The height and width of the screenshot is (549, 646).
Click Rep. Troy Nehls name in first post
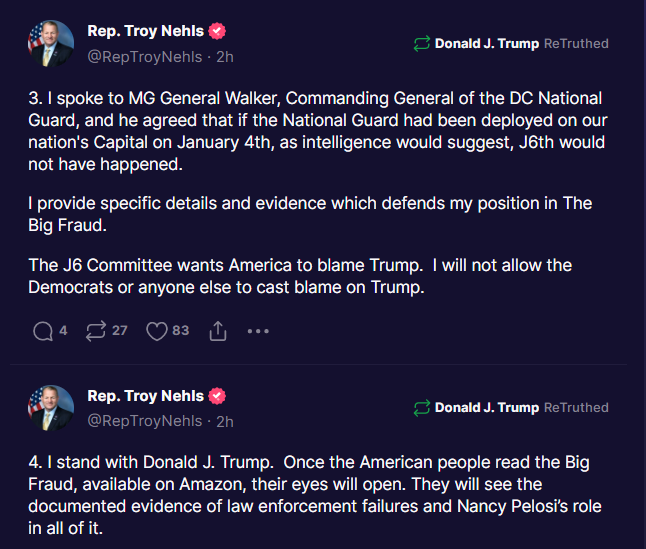pos(145,32)
